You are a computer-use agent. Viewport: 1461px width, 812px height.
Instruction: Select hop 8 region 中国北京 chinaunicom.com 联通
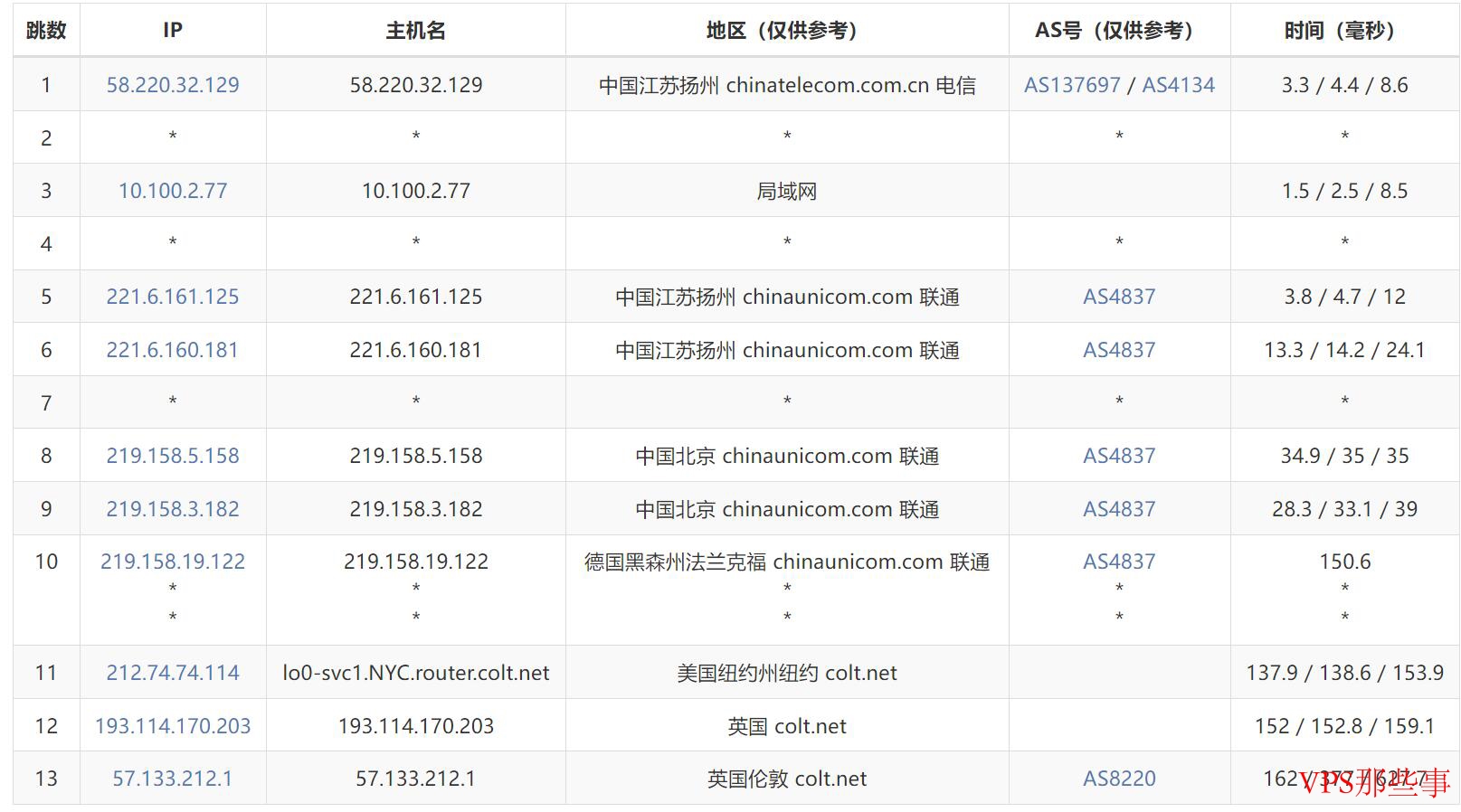pos(787,456)
